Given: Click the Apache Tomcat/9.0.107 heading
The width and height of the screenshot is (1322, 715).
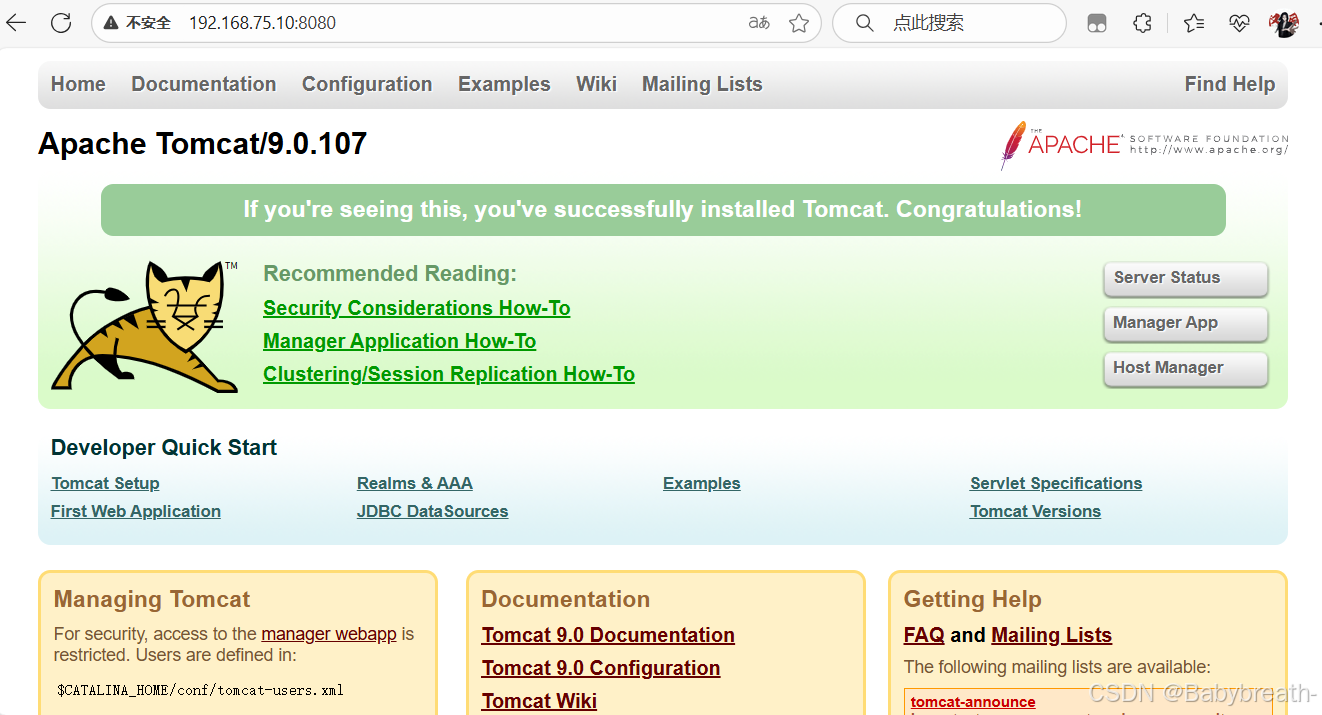Looking at the screenshot, I should tap(203, 144).
